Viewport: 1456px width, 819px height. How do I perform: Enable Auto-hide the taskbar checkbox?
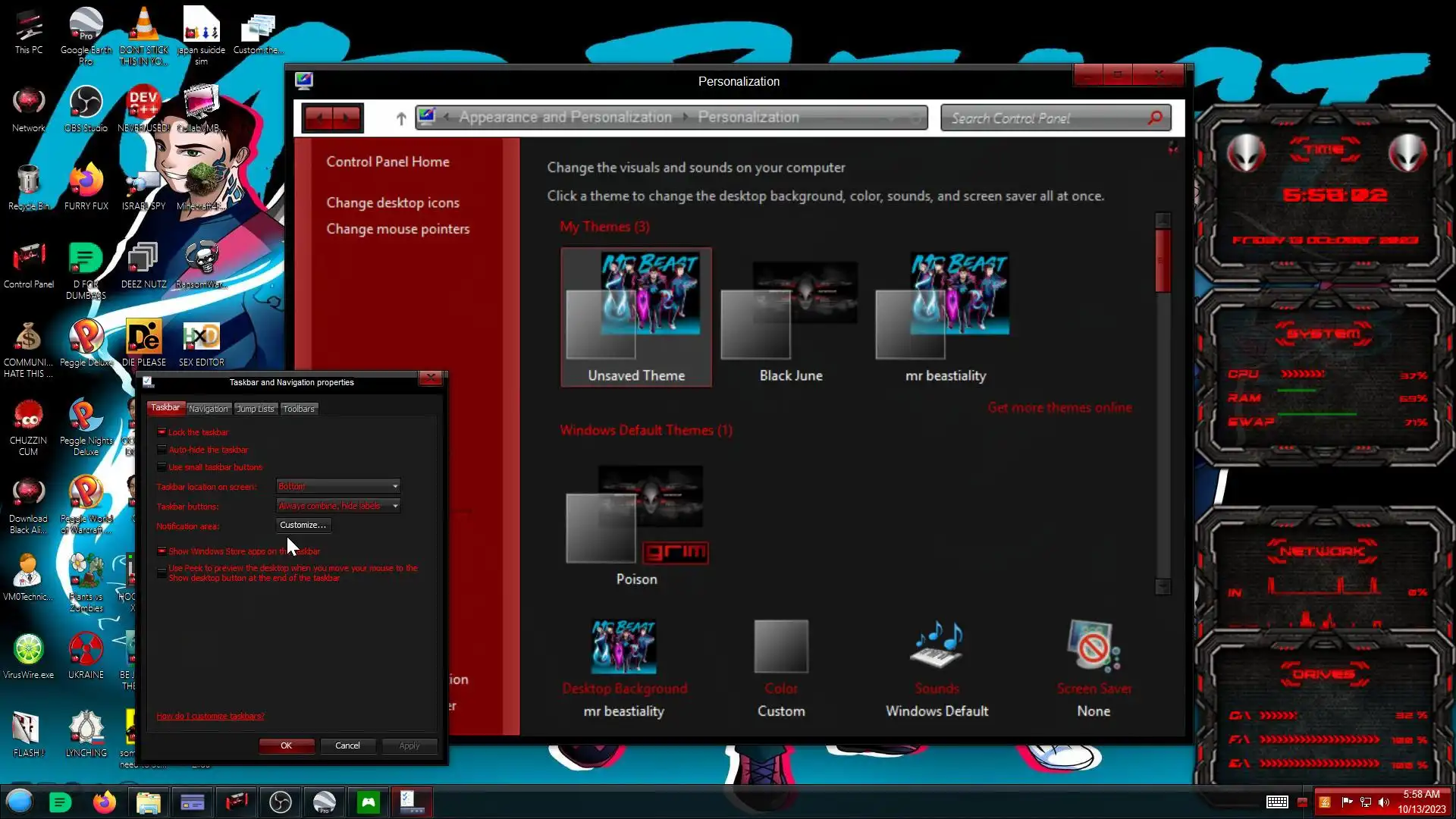(x=162, y=450)
